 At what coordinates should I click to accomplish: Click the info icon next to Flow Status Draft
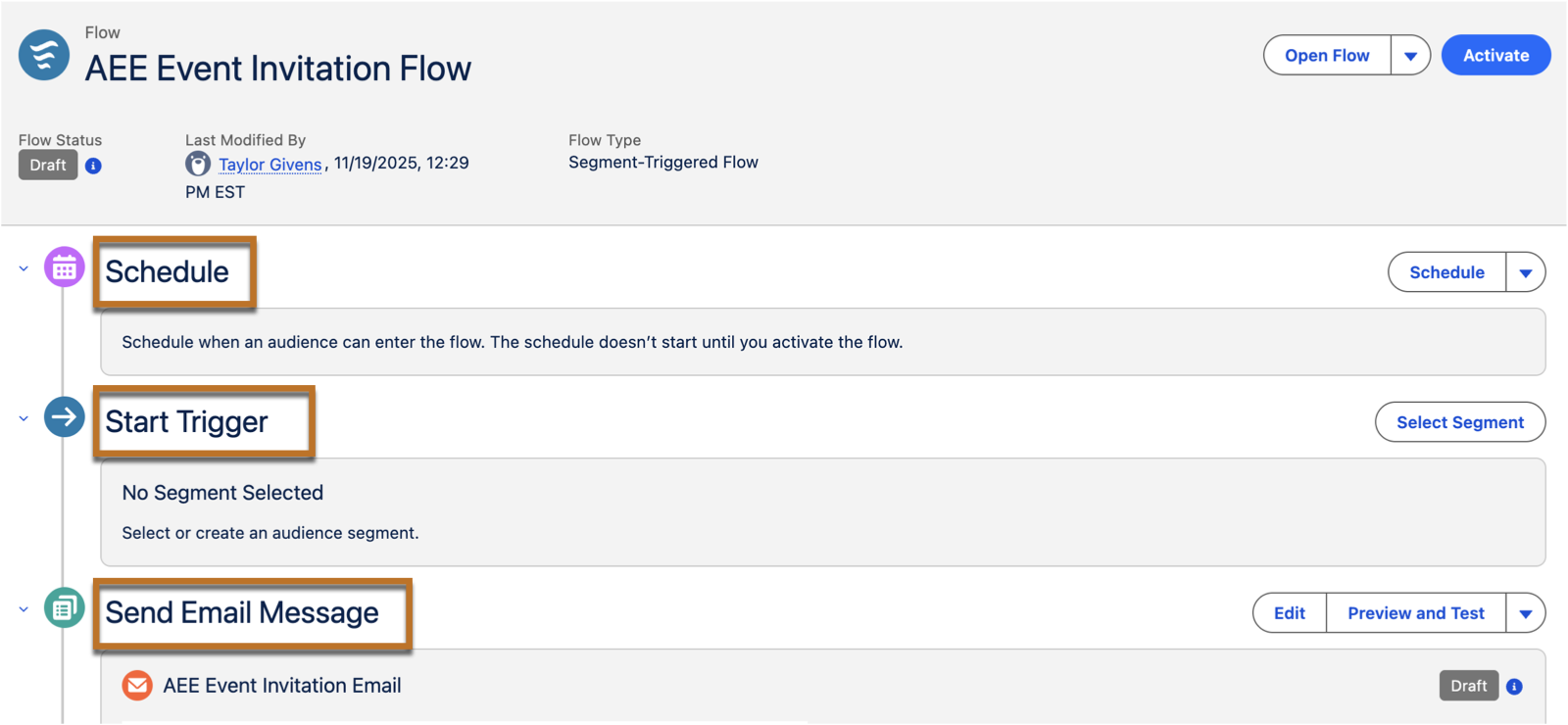93,166
